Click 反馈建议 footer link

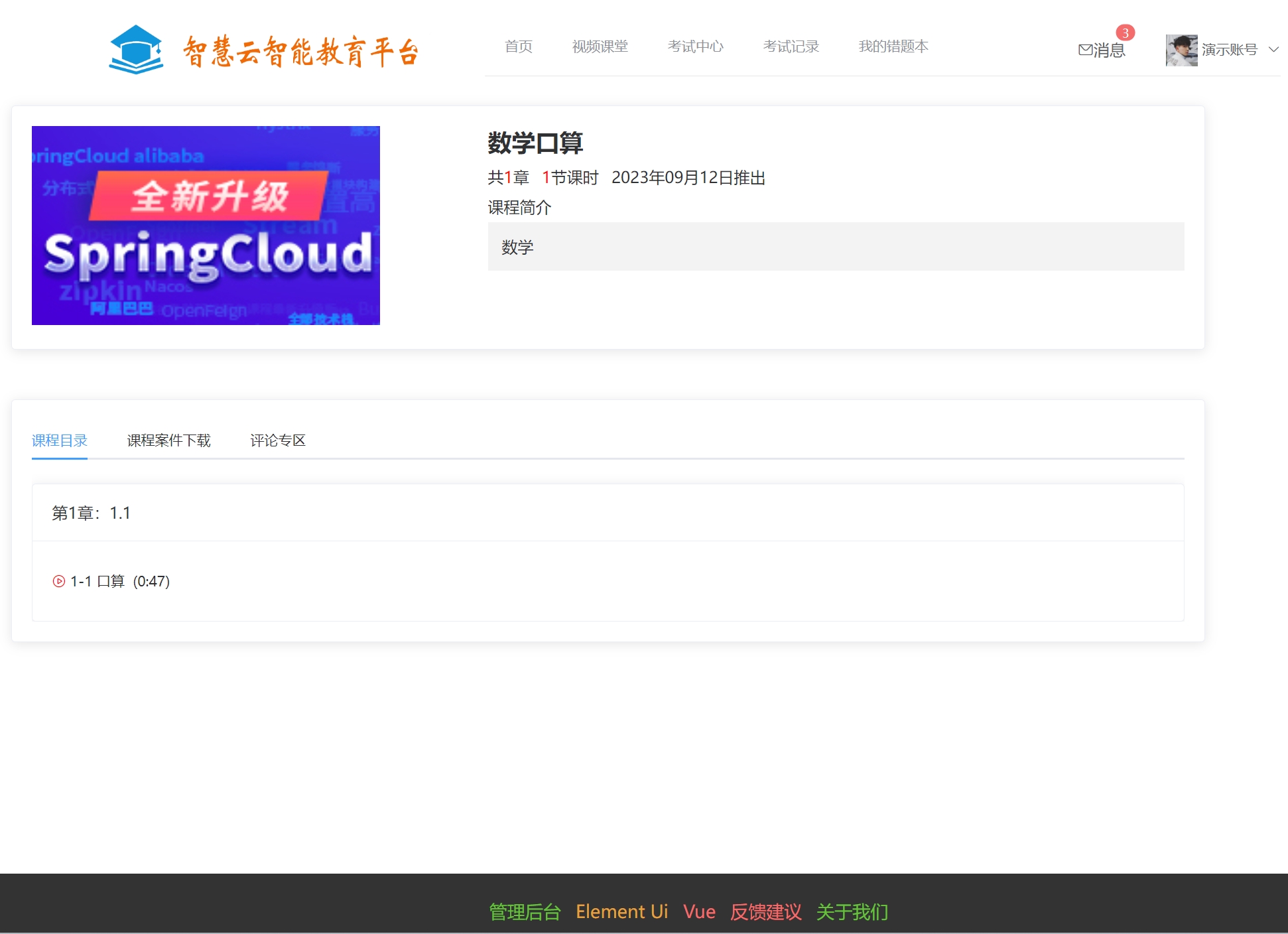click(765, 911)
